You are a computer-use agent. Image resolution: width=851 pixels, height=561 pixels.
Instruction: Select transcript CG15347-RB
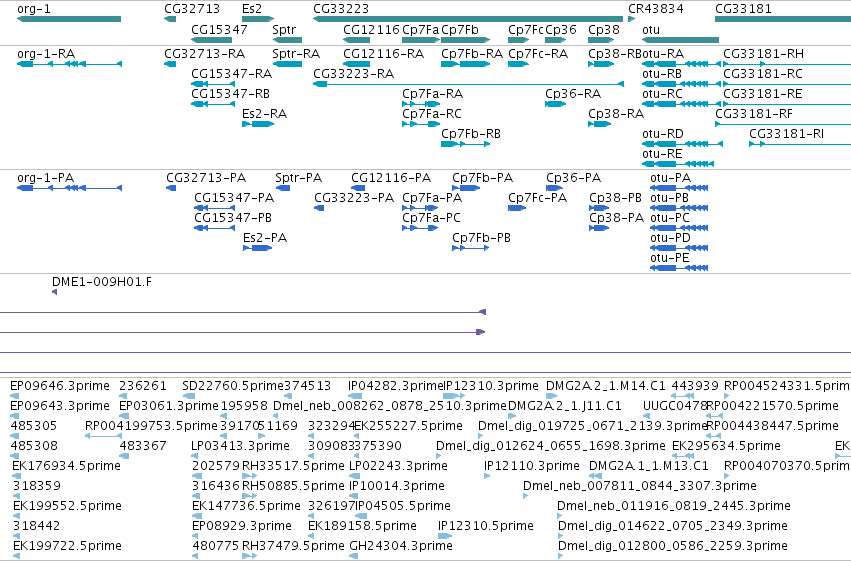click(213, 104)
